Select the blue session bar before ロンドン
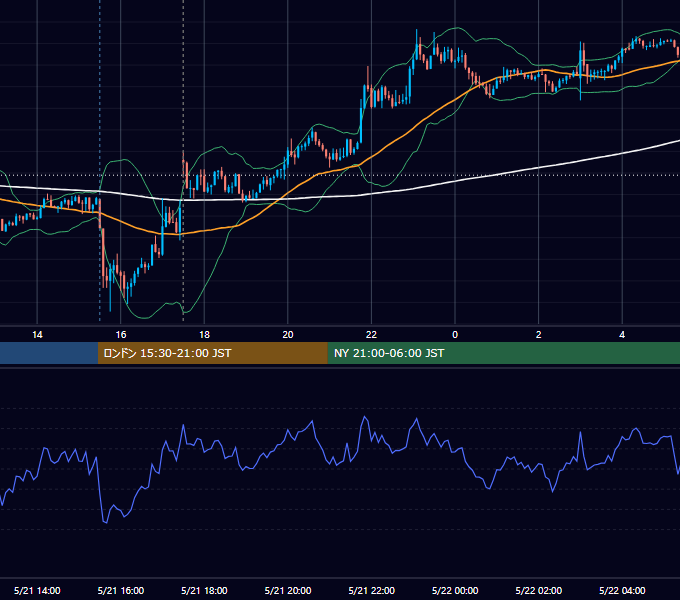This screenshot has height=600, width=680. coord(49,353)
